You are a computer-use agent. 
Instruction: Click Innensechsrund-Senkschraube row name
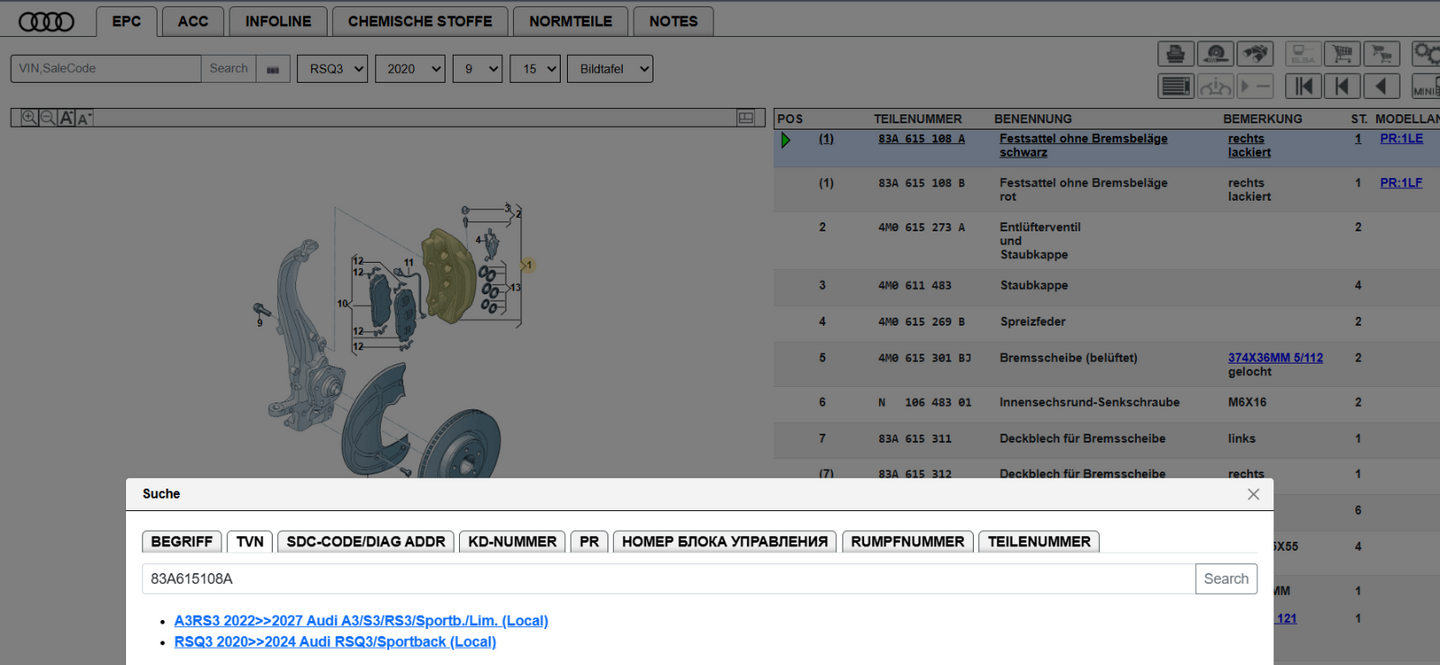[x=1089, y=402]
